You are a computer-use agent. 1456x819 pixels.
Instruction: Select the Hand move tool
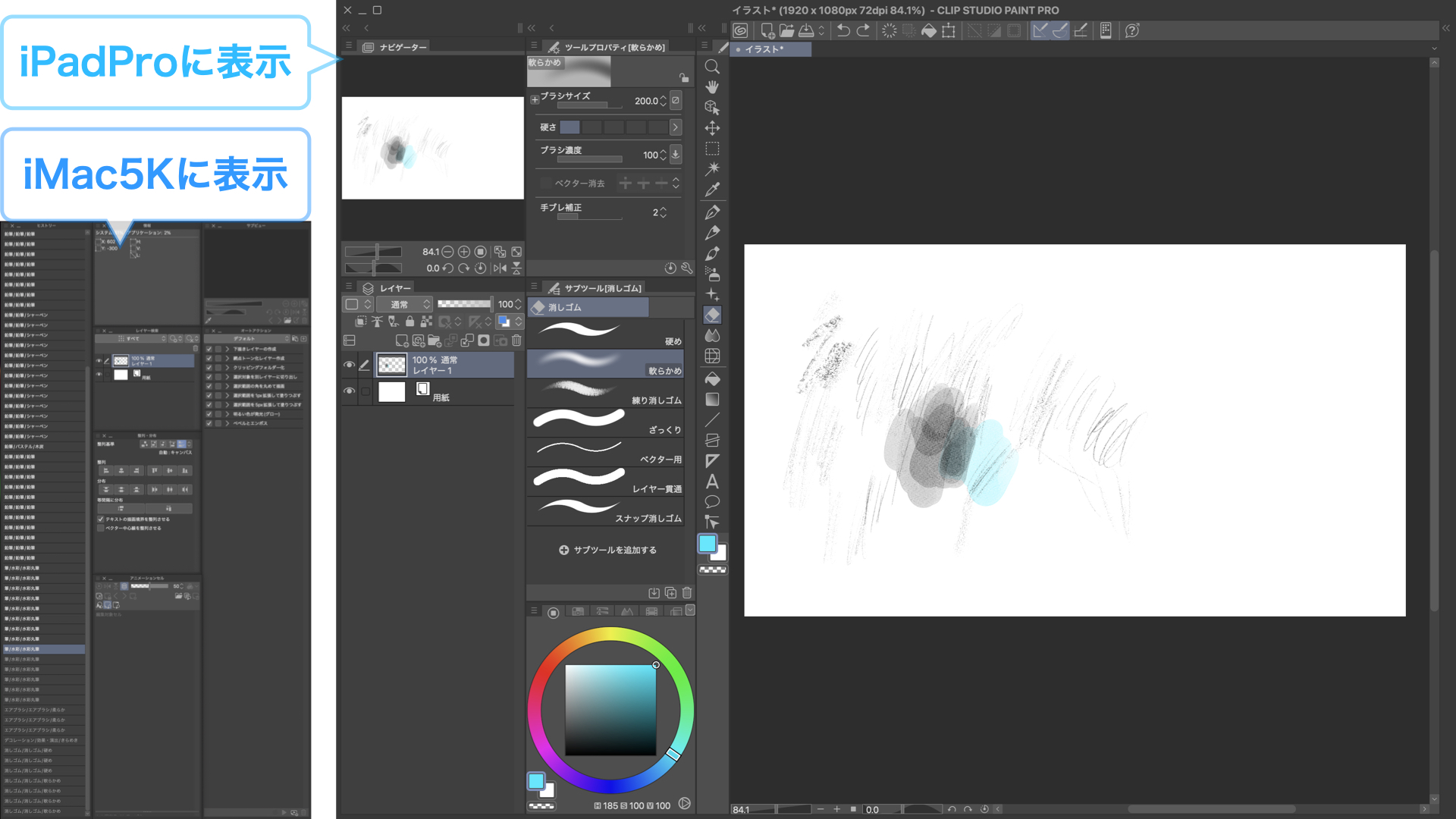(x=711, y=87)
